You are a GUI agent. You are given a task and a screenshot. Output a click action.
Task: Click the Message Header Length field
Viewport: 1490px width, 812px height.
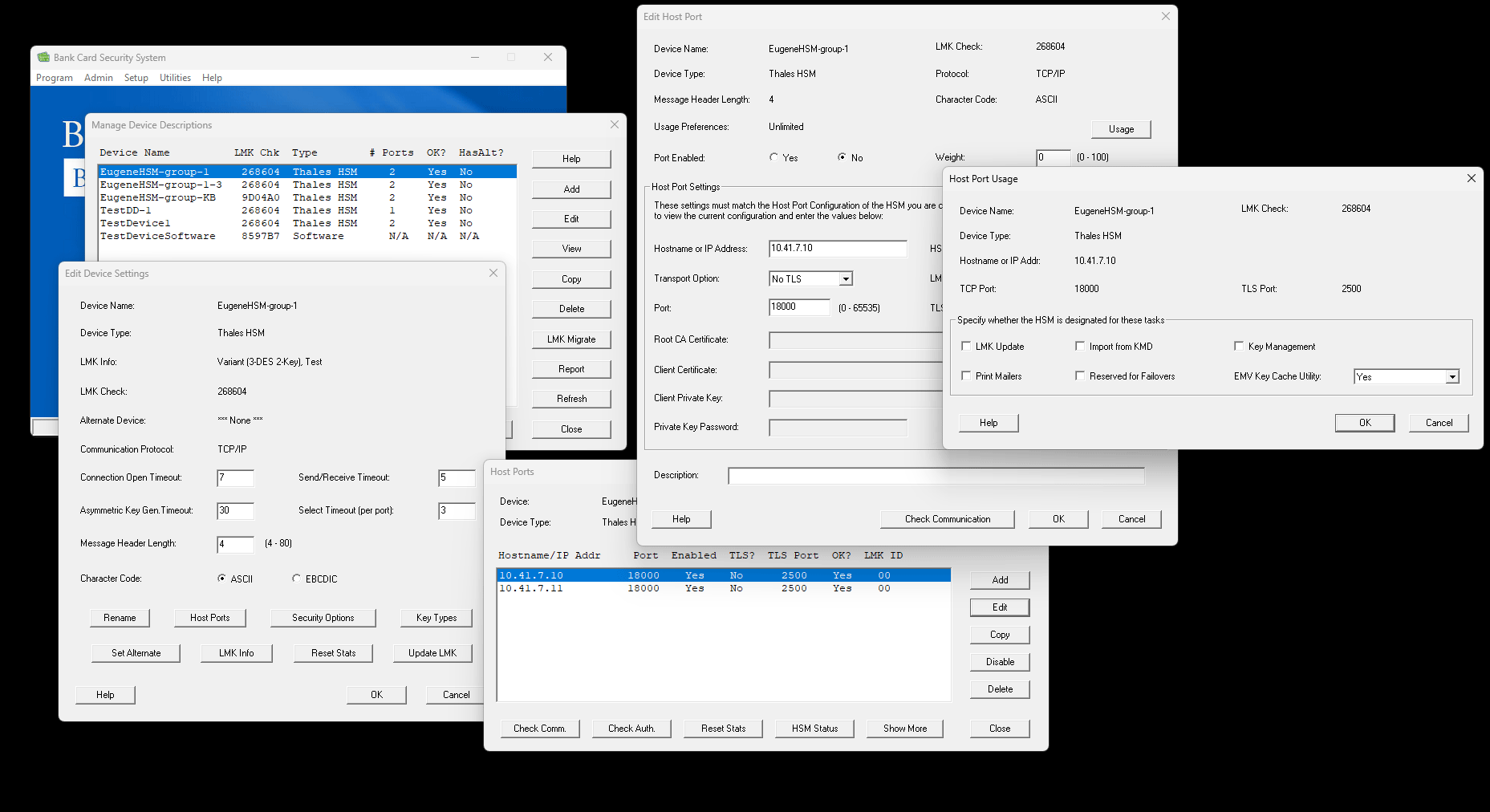click(x=235, y=545)
